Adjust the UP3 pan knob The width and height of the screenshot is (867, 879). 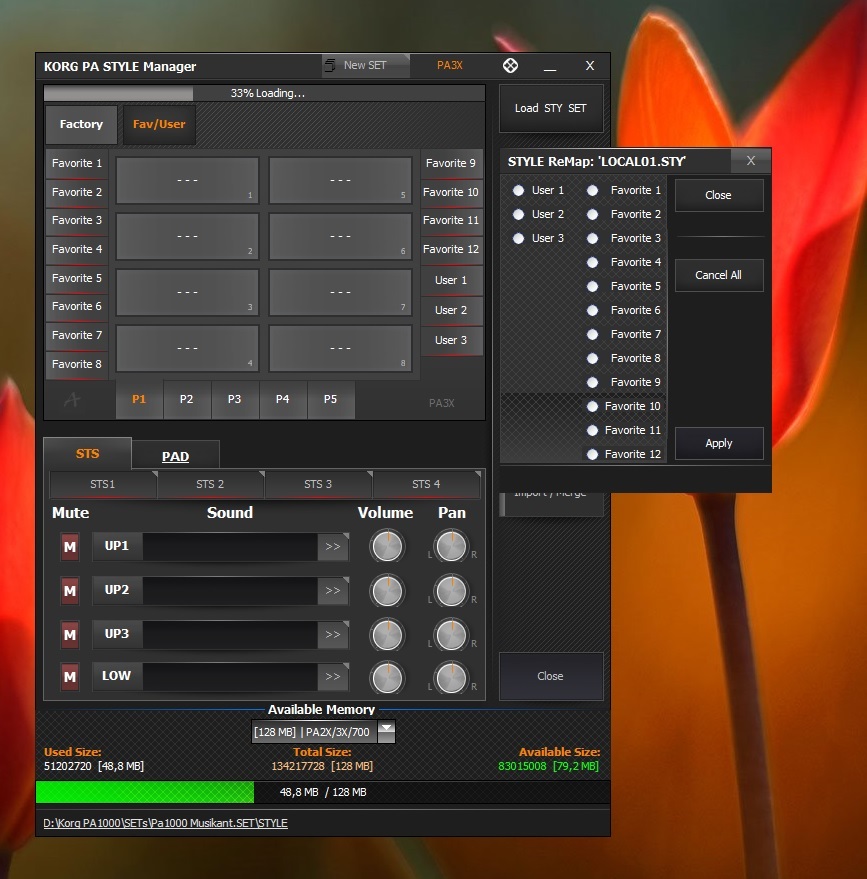click(451, 635)
